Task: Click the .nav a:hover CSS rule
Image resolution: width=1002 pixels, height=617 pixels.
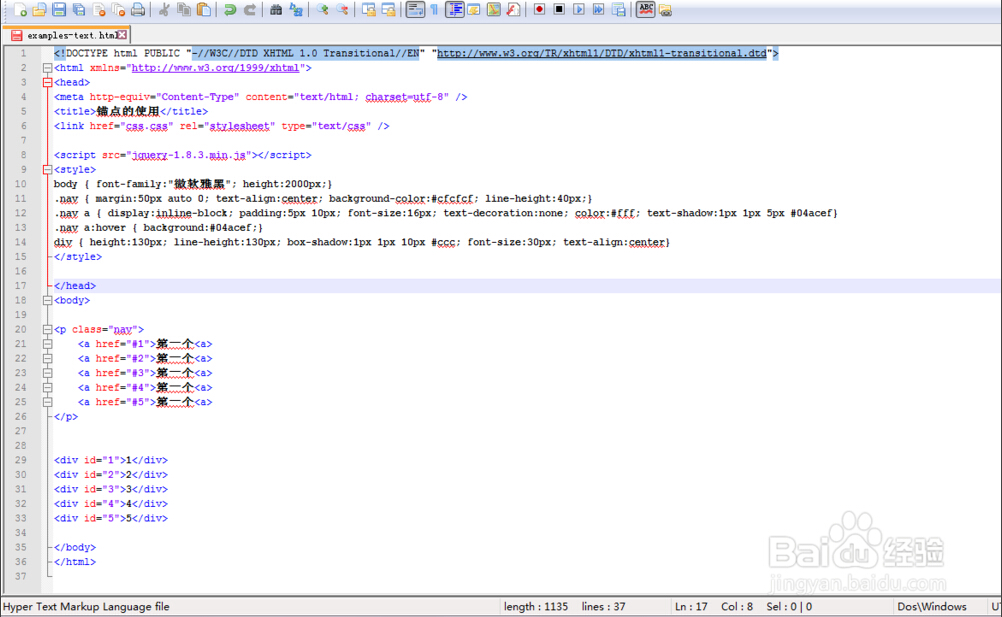Action: tap(158, 227)
